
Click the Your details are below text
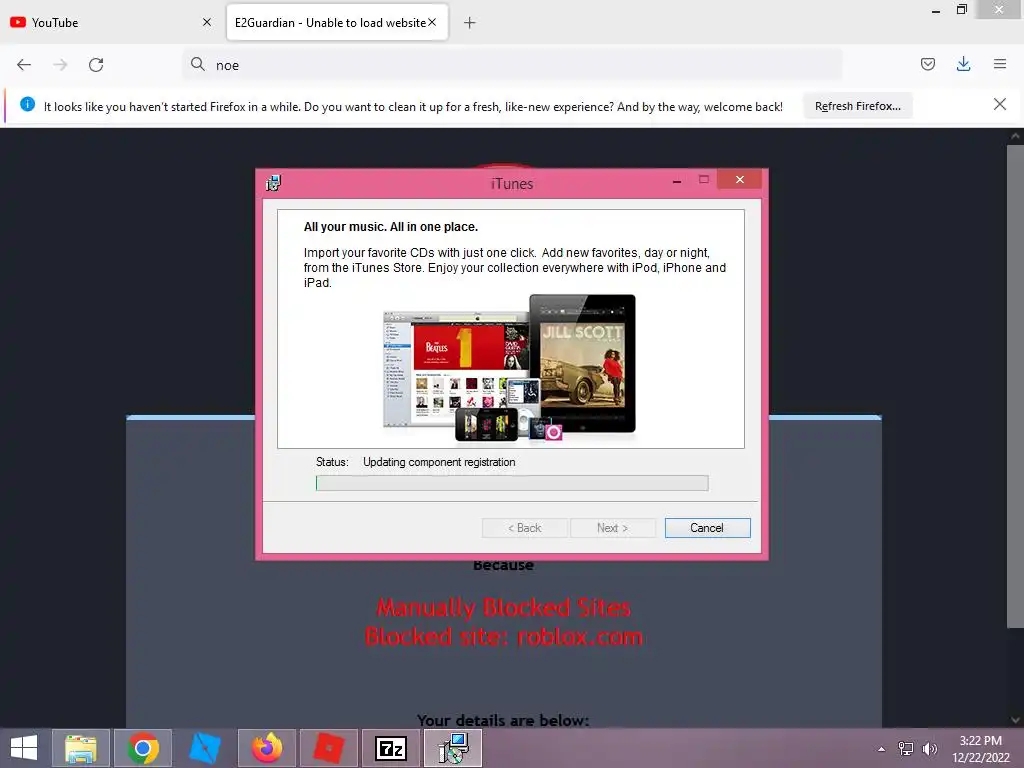click(x=503, y=720)
